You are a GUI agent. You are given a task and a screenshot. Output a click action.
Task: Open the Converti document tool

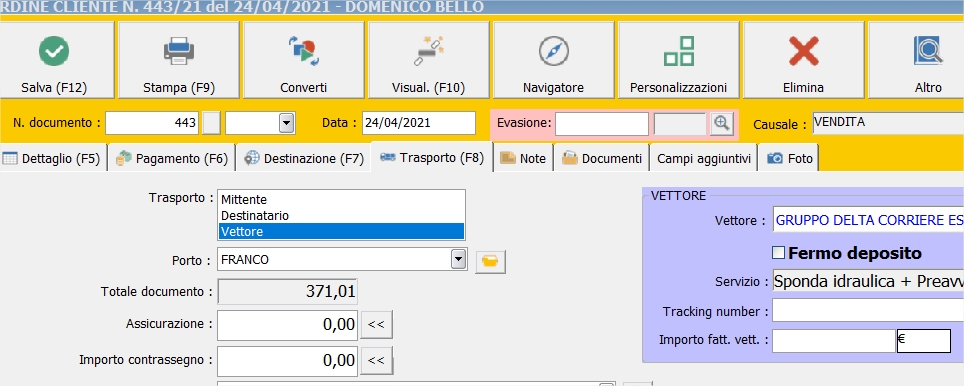coord(304,60)
